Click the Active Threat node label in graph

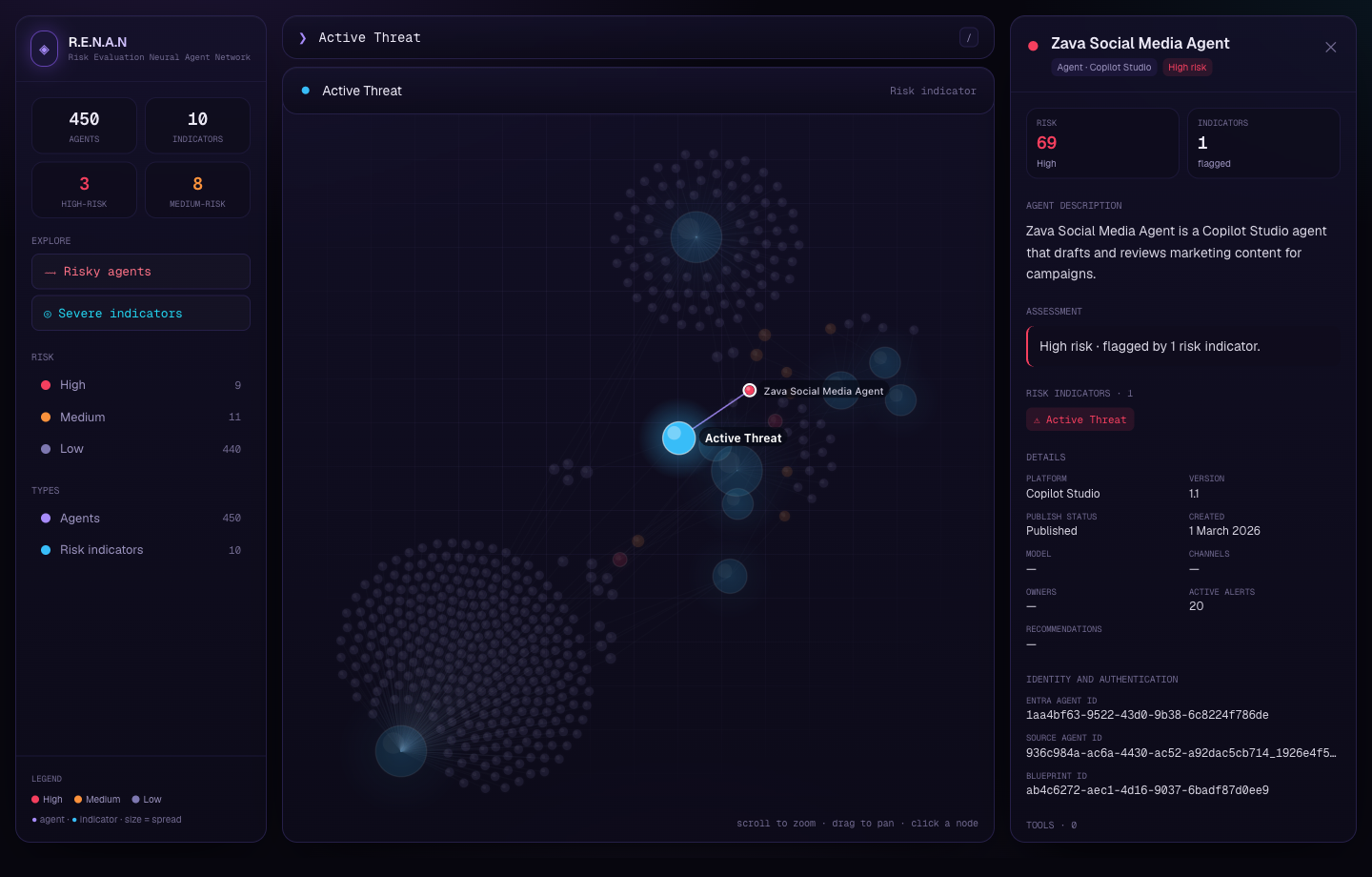743,438
